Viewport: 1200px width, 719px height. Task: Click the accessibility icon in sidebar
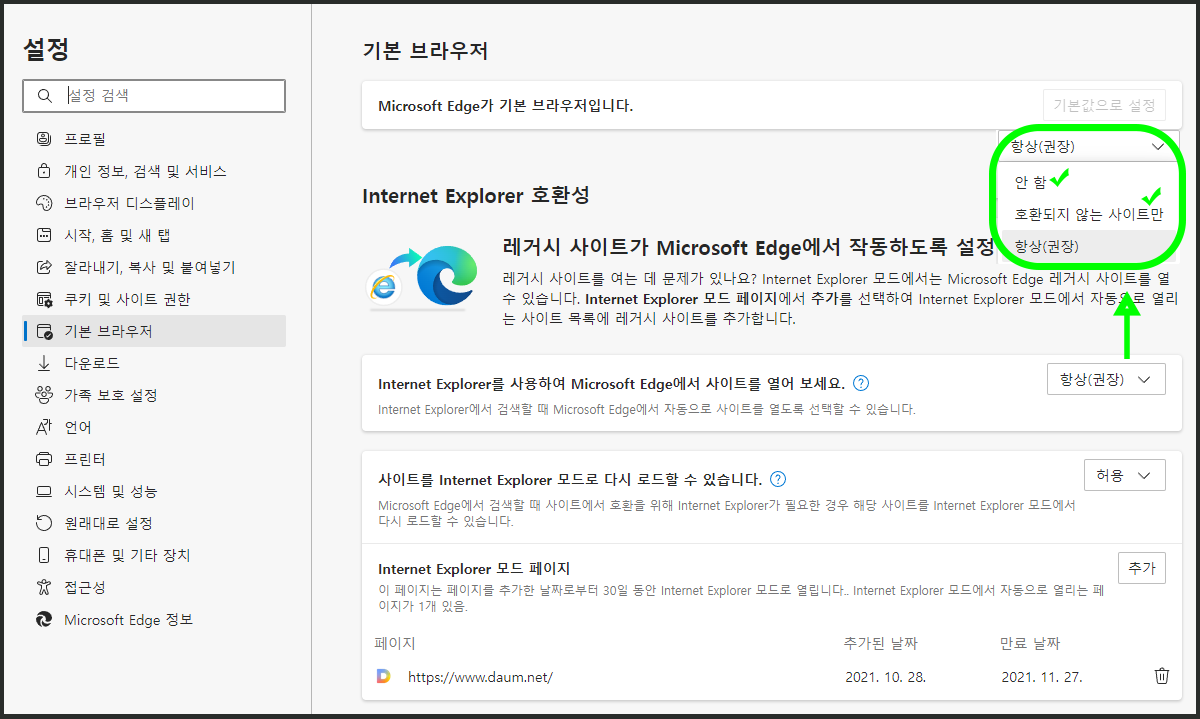[43, 587]
